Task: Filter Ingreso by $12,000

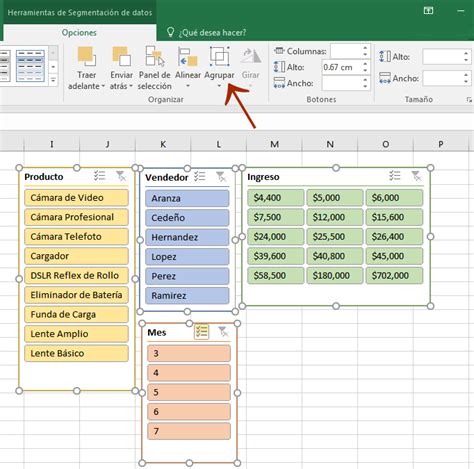Action: pyautogui.click(x=335, y=217)
